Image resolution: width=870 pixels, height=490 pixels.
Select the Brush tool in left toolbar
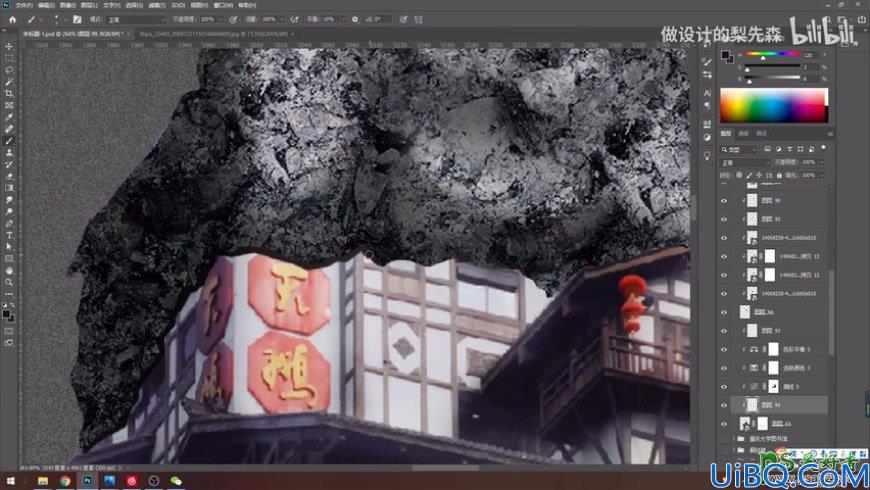point(9,141)
